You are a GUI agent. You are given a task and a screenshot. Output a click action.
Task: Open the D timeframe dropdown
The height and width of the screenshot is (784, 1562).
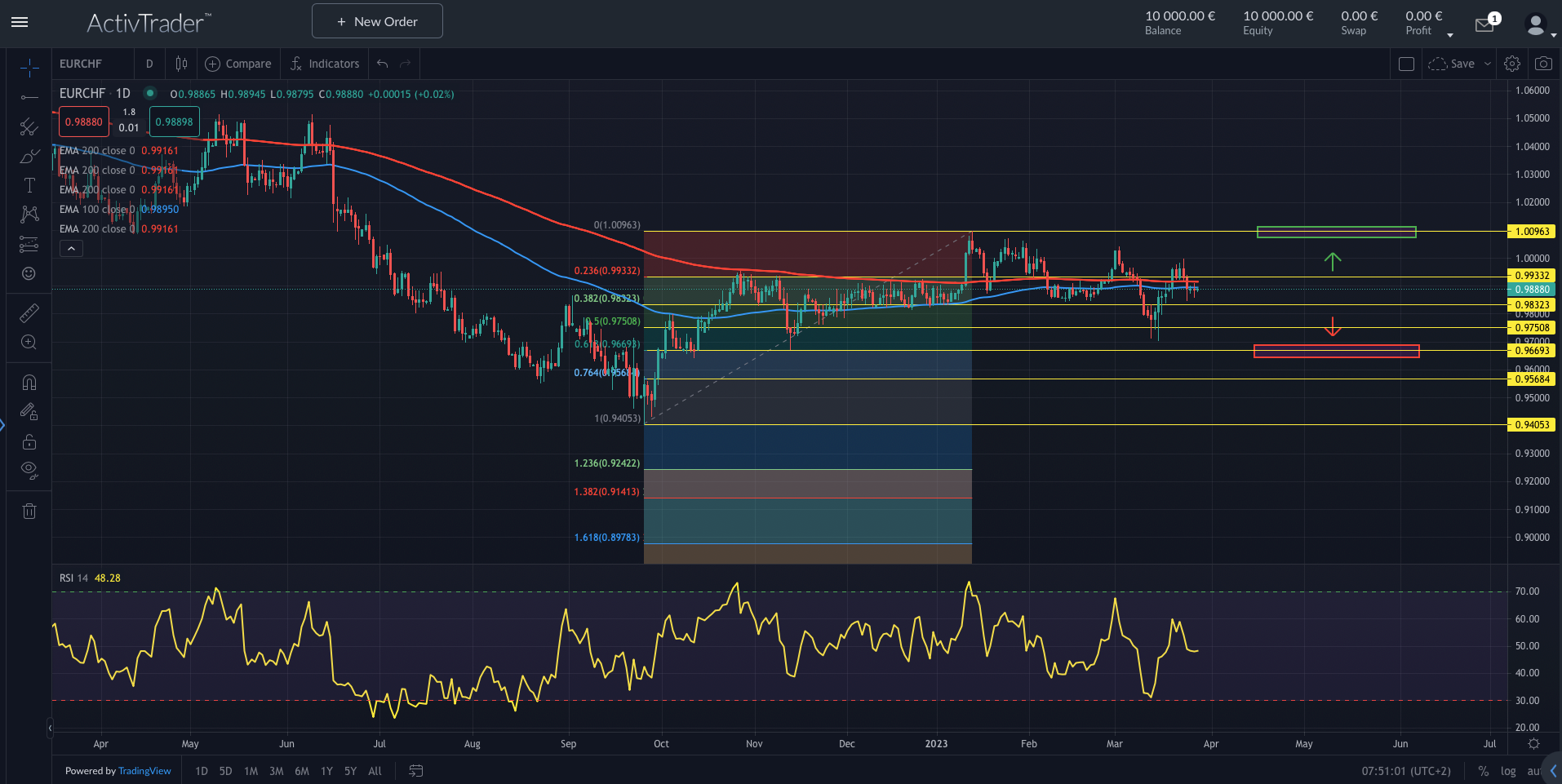149,63
